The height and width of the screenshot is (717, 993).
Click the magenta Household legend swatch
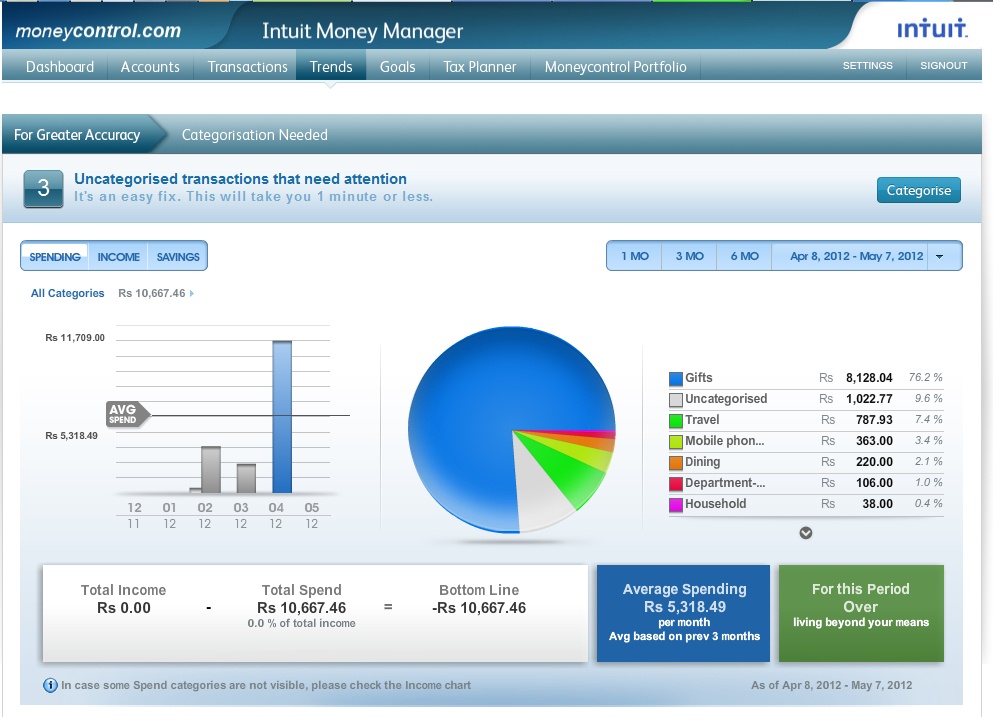tap(676, 505)
